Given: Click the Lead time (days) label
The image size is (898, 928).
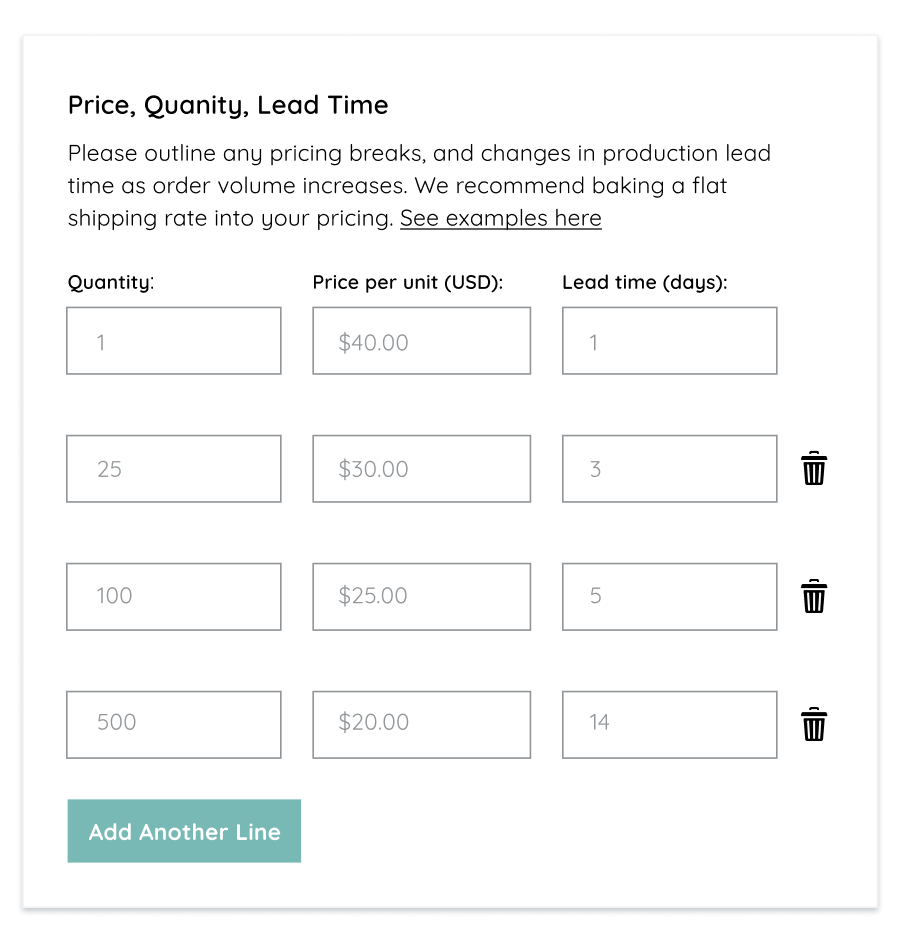Looking at the screenshot, I should (x=644, y=283).
